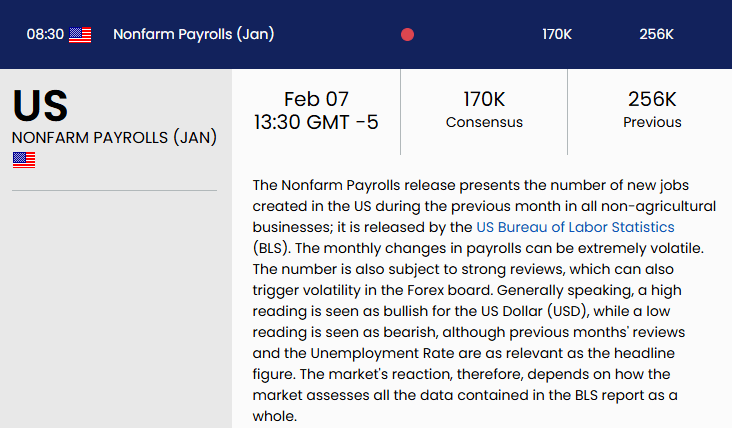Click the 170K value in the dark header row
The width and height of the screenshot is (732, 428).
557,34
